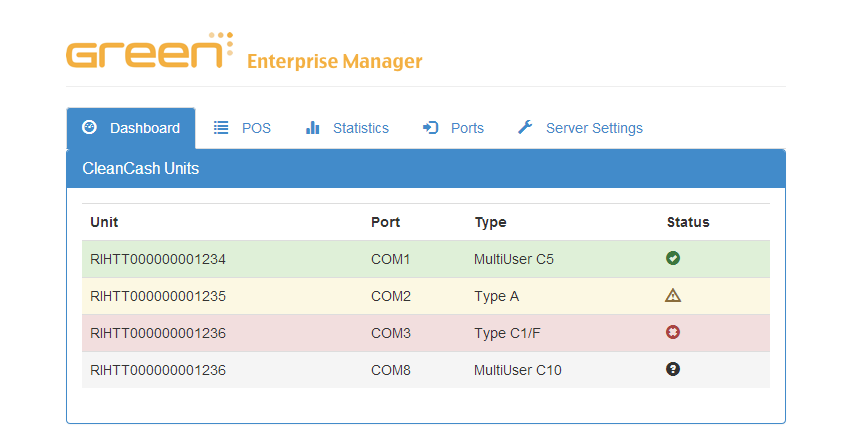The image size is (844, 440).
Task: Click the Type column header
Action: click(x=490, y=222)
